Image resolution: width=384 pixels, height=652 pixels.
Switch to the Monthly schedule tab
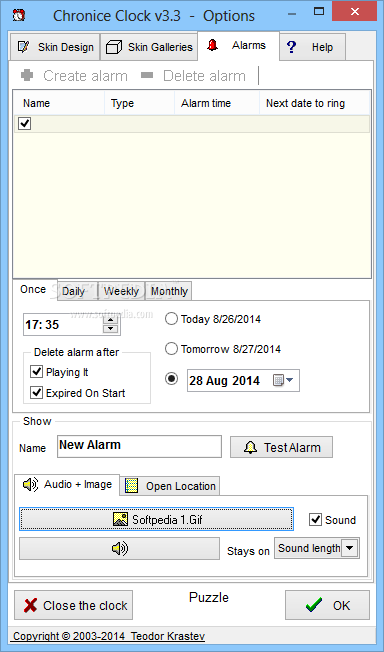click(169, 291)
